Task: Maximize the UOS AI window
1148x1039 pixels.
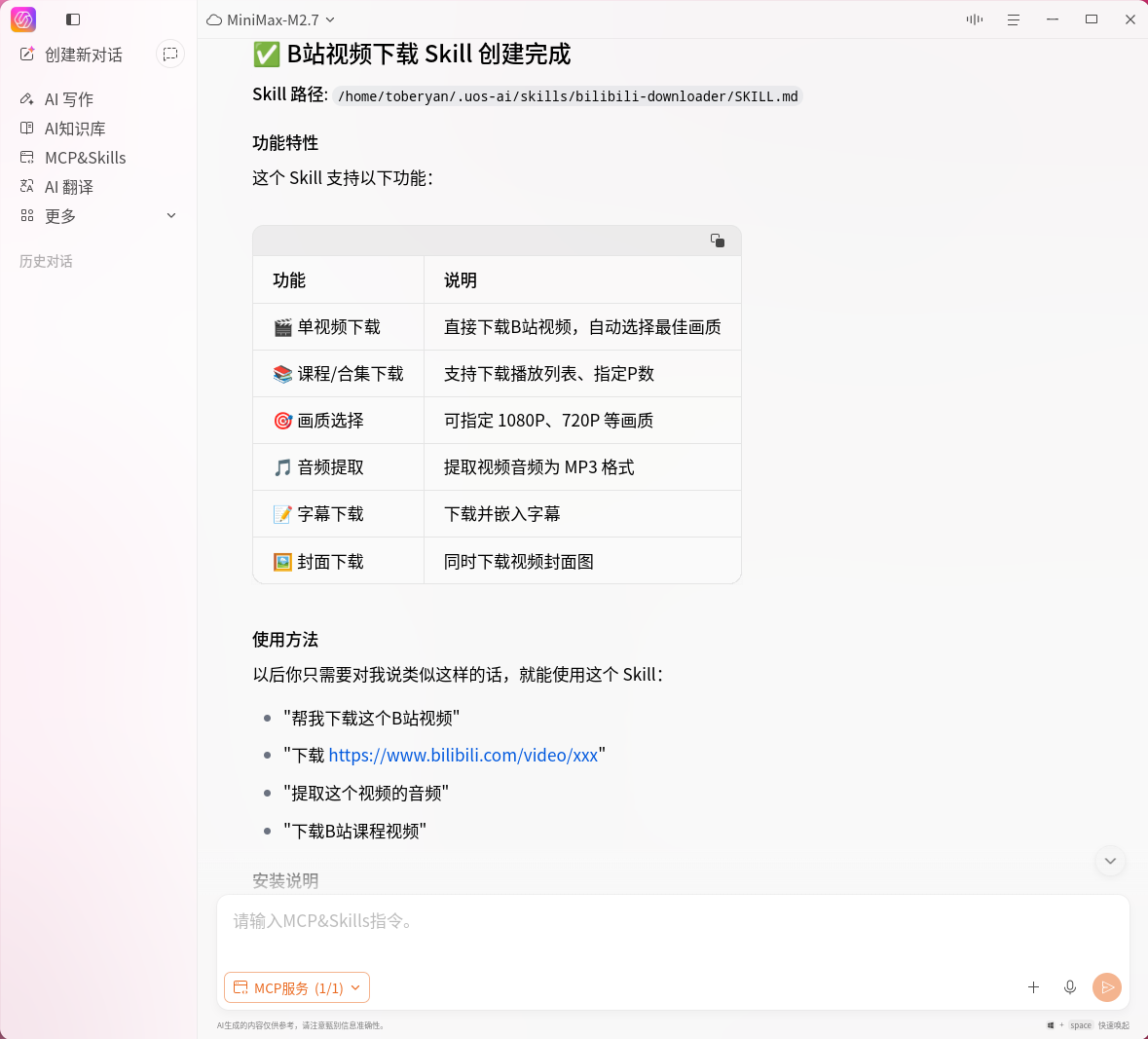Action: pyautogui.click(x=1092, y=19)
